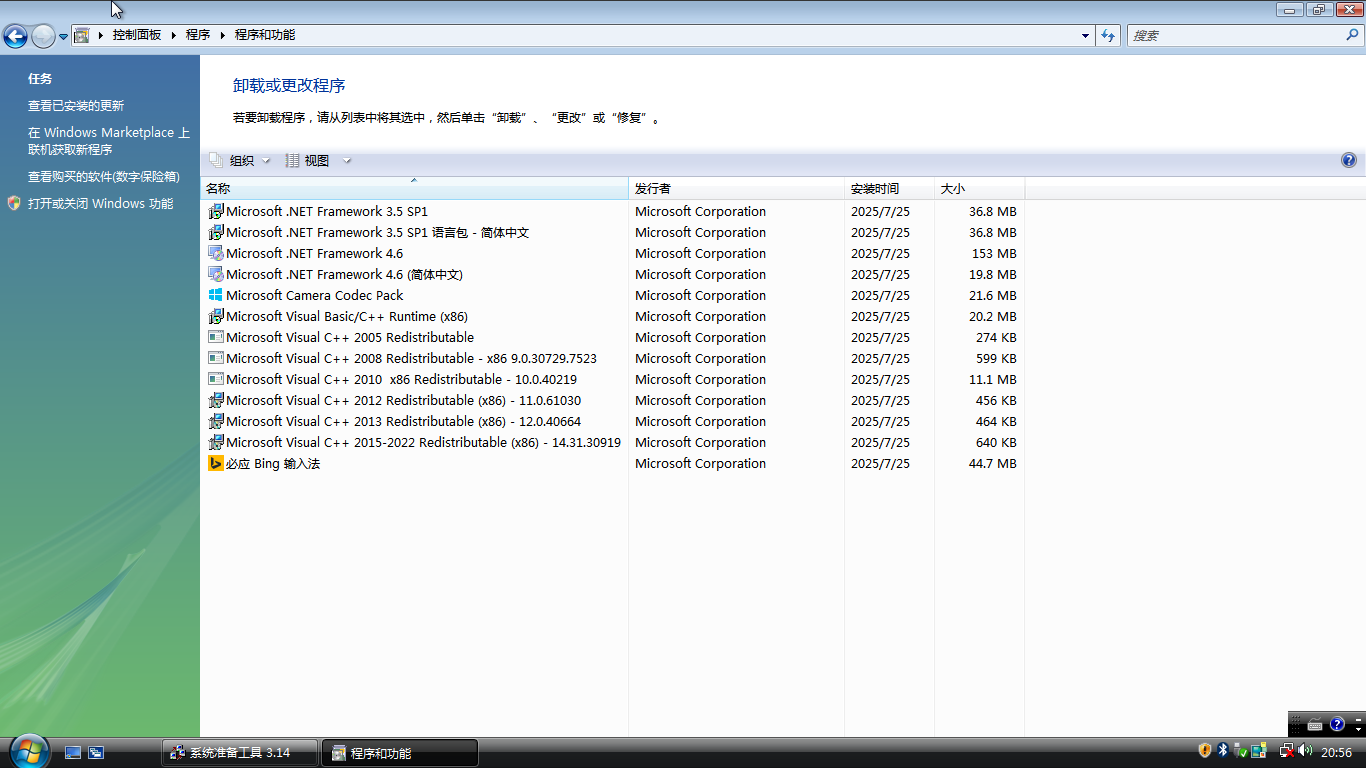Go to 控制面板 breadcrumb

pos(137,35)
